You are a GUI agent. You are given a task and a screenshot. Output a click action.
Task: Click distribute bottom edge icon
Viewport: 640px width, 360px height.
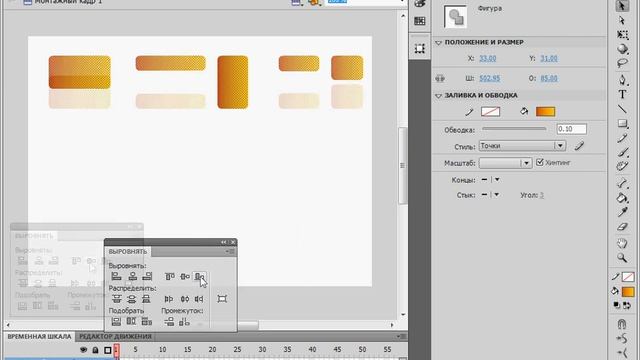pyautogui.click(x=146, y=299)
